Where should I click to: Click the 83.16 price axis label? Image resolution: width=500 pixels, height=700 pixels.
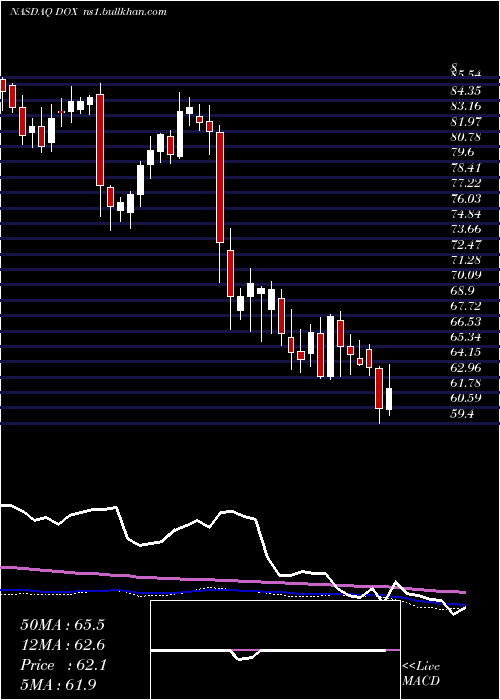click(x=466, y=106)
